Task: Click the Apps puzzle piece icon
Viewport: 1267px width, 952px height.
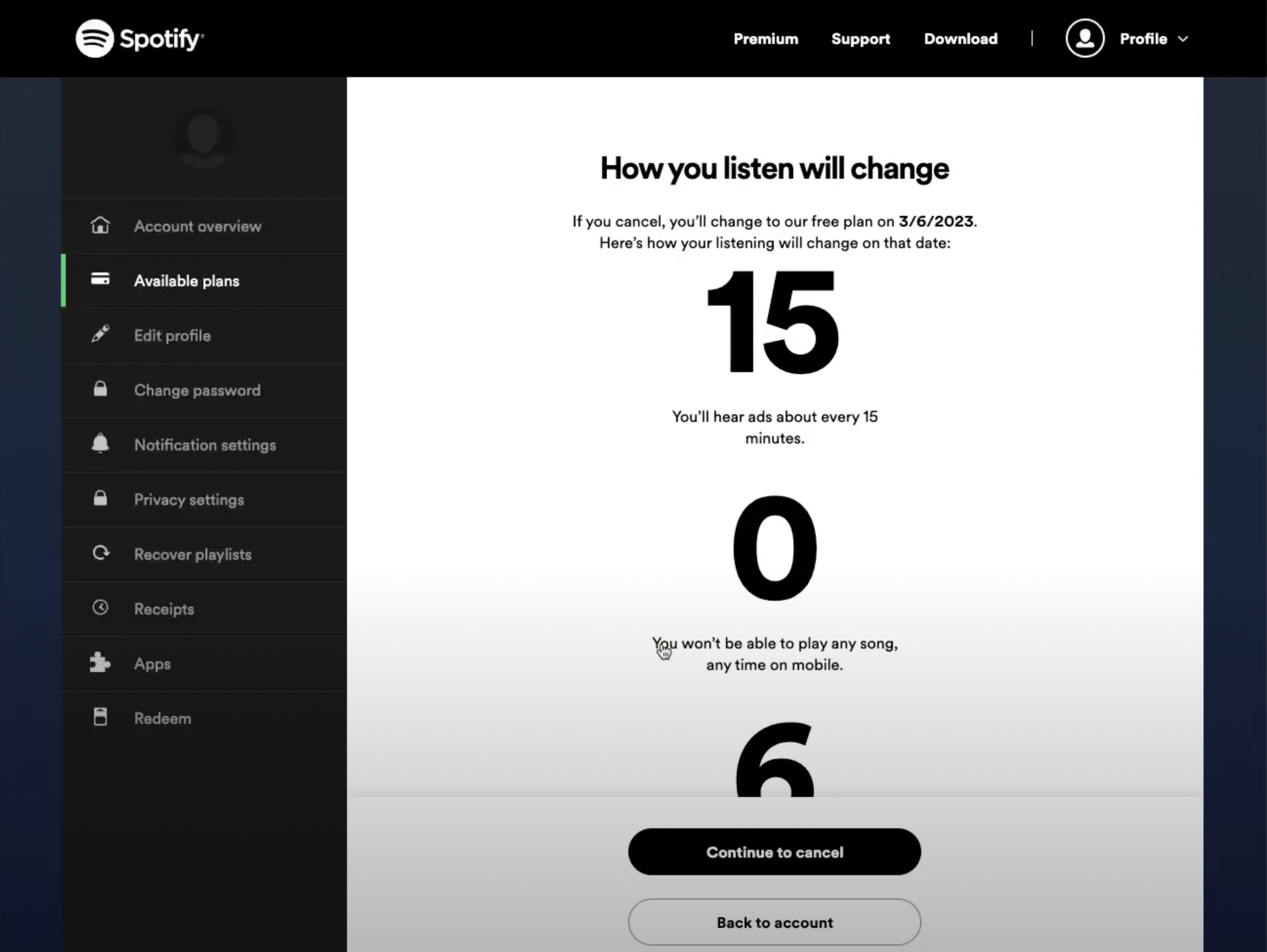Action: (99, 663)
